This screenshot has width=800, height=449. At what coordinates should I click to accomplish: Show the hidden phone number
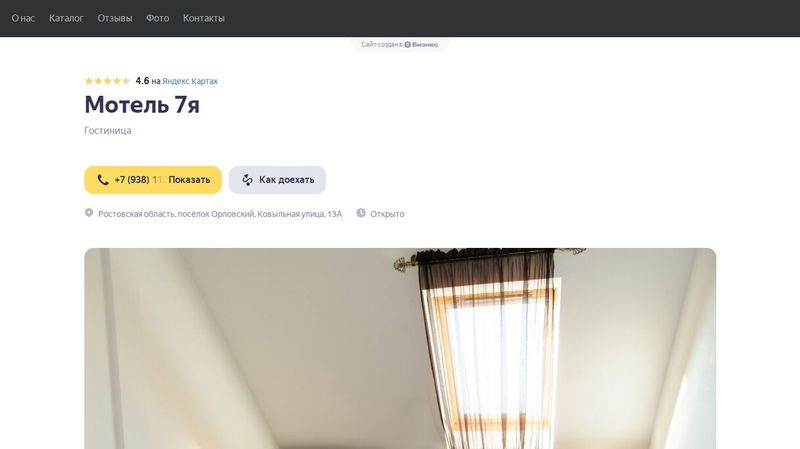[x=153, y=180]
